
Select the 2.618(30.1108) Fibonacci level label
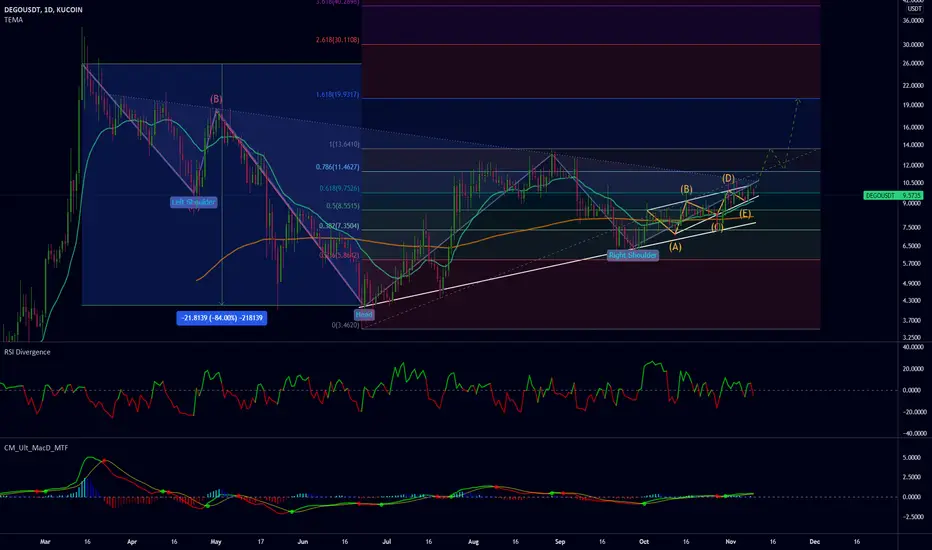point(338,40)
